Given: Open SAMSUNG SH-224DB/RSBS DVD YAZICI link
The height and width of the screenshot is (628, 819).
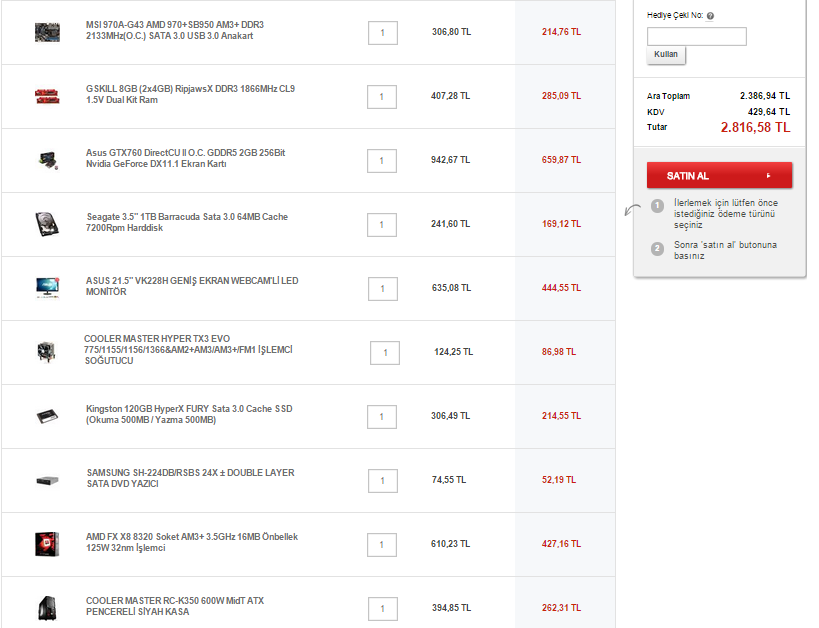Looking at the screenshot, I should pyautogui.click(x=191, y=478).
